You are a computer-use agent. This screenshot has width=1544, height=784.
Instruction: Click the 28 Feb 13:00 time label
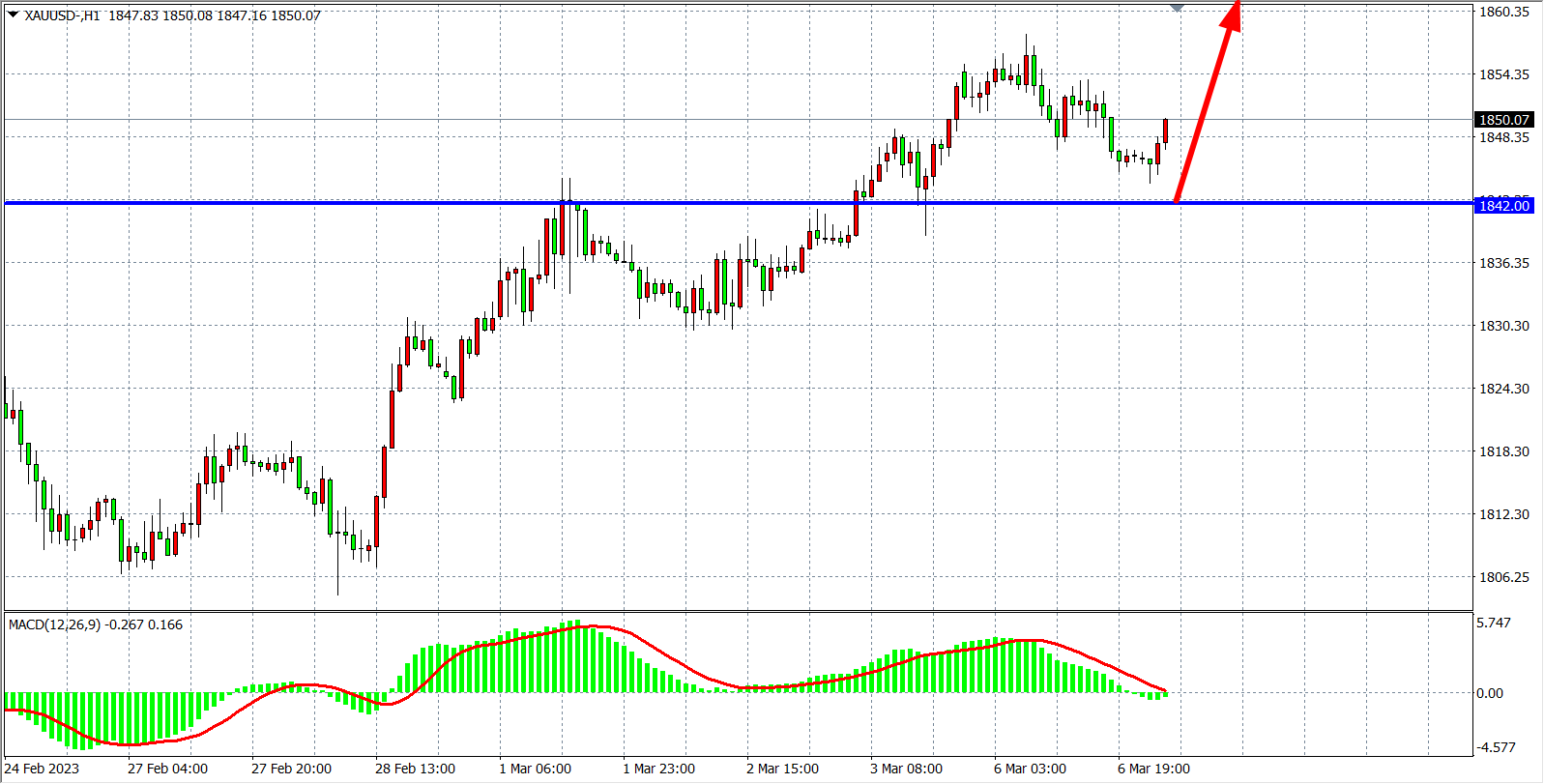(415, 769)
